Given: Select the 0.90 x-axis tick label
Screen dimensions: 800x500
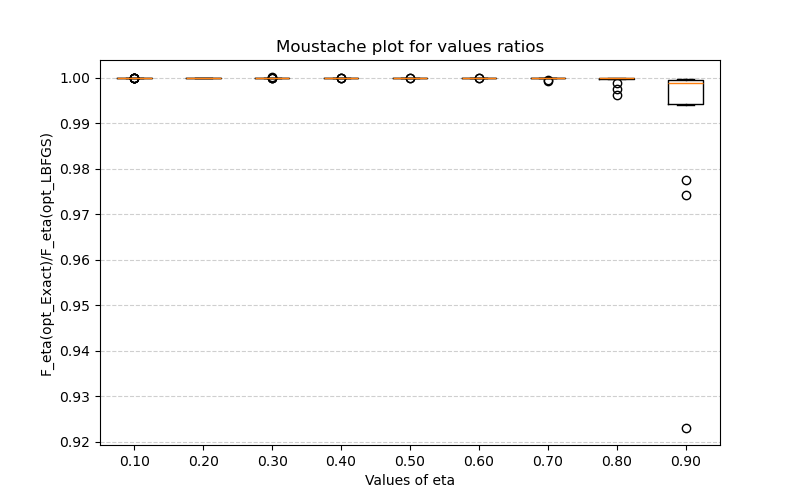Looking at the screenshot, I should point(686,462).
